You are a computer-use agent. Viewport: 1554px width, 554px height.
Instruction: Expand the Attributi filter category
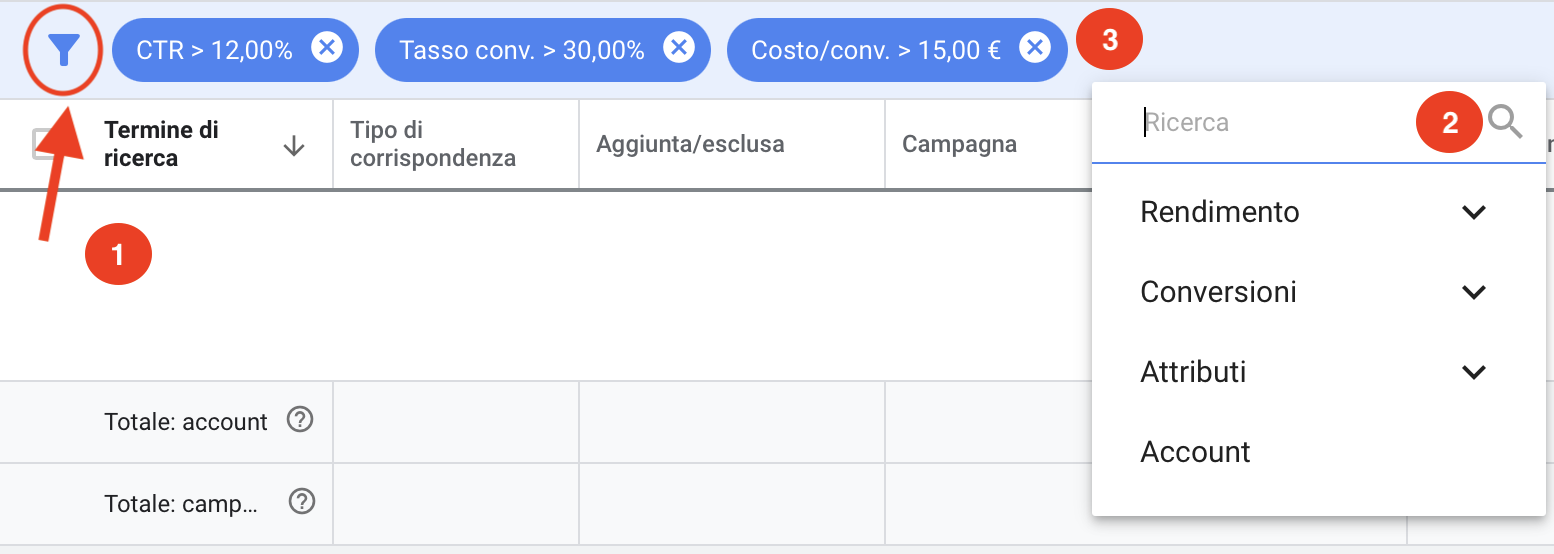[1473, 372]
